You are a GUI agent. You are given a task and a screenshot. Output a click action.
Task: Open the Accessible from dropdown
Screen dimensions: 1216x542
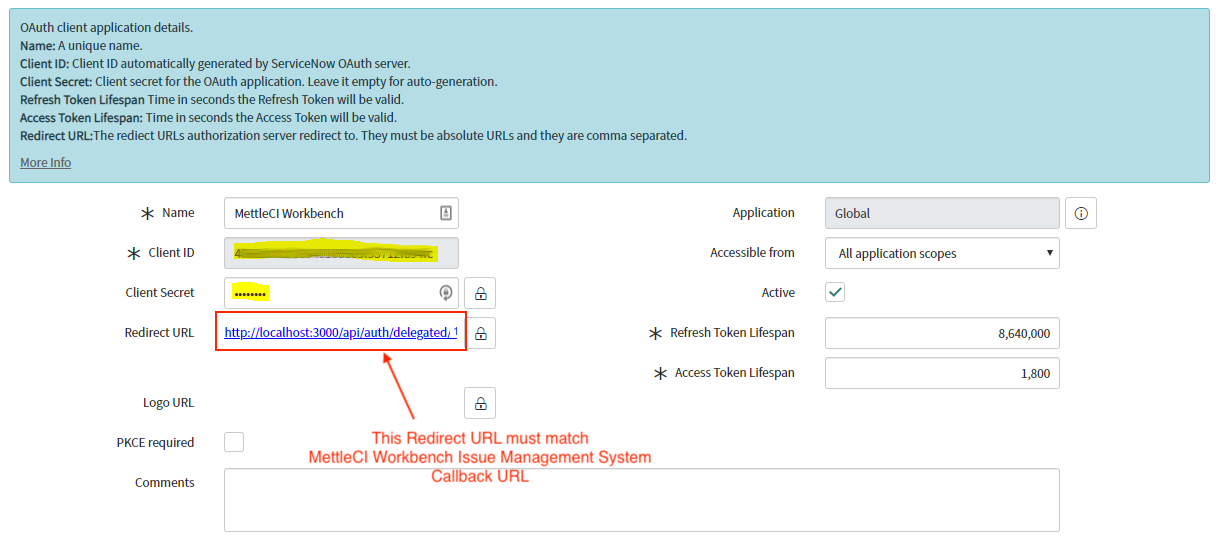coord(941,253)
